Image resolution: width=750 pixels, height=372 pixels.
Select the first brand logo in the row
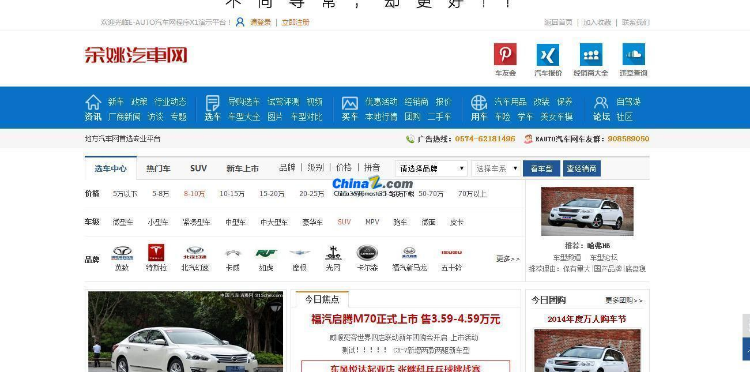tap(122, 253)
